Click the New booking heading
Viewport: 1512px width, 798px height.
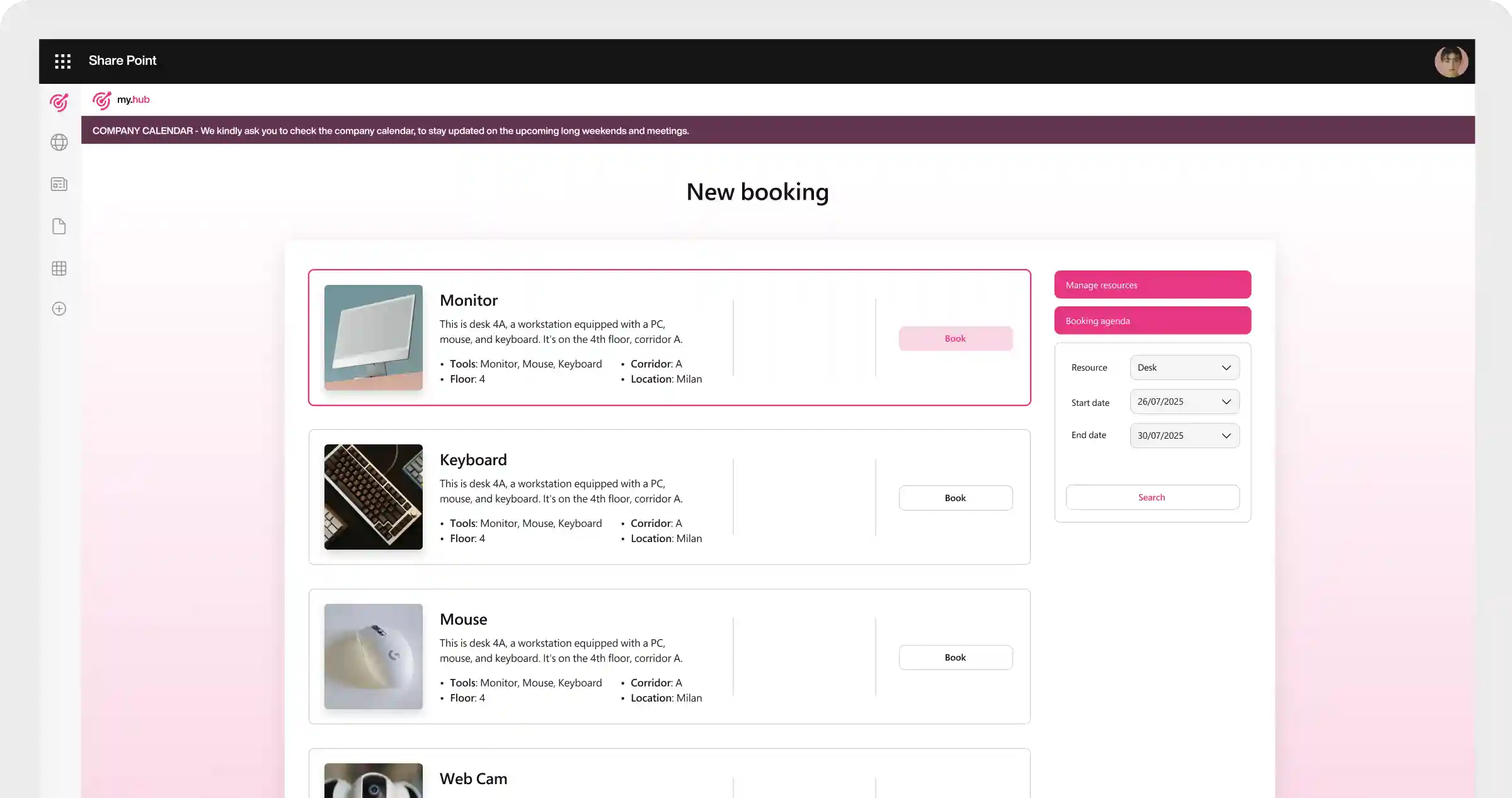757,192
